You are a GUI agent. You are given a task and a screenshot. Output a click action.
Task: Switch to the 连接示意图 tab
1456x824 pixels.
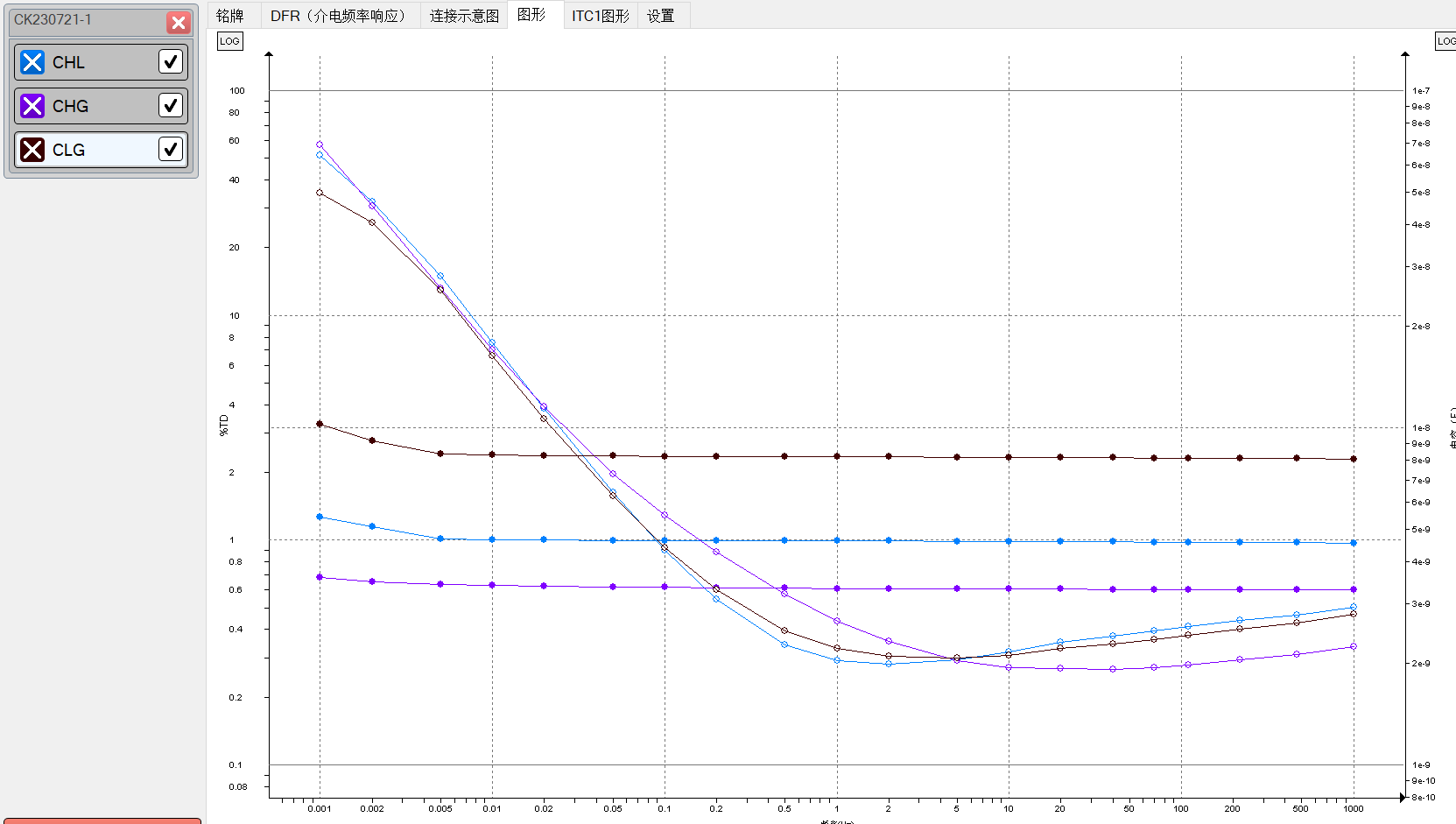(x=464, y=15)
